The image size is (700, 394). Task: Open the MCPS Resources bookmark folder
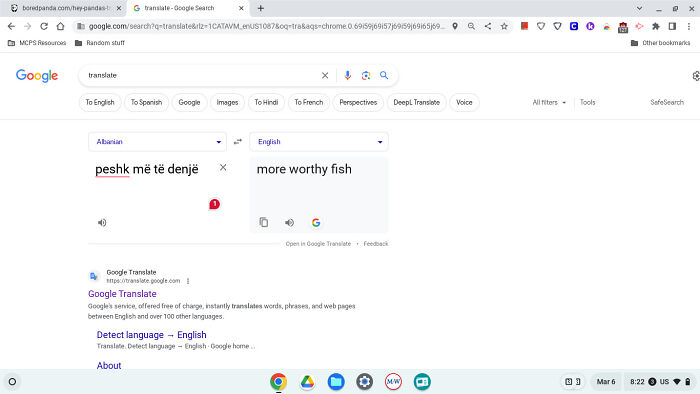tap(37, 43)
